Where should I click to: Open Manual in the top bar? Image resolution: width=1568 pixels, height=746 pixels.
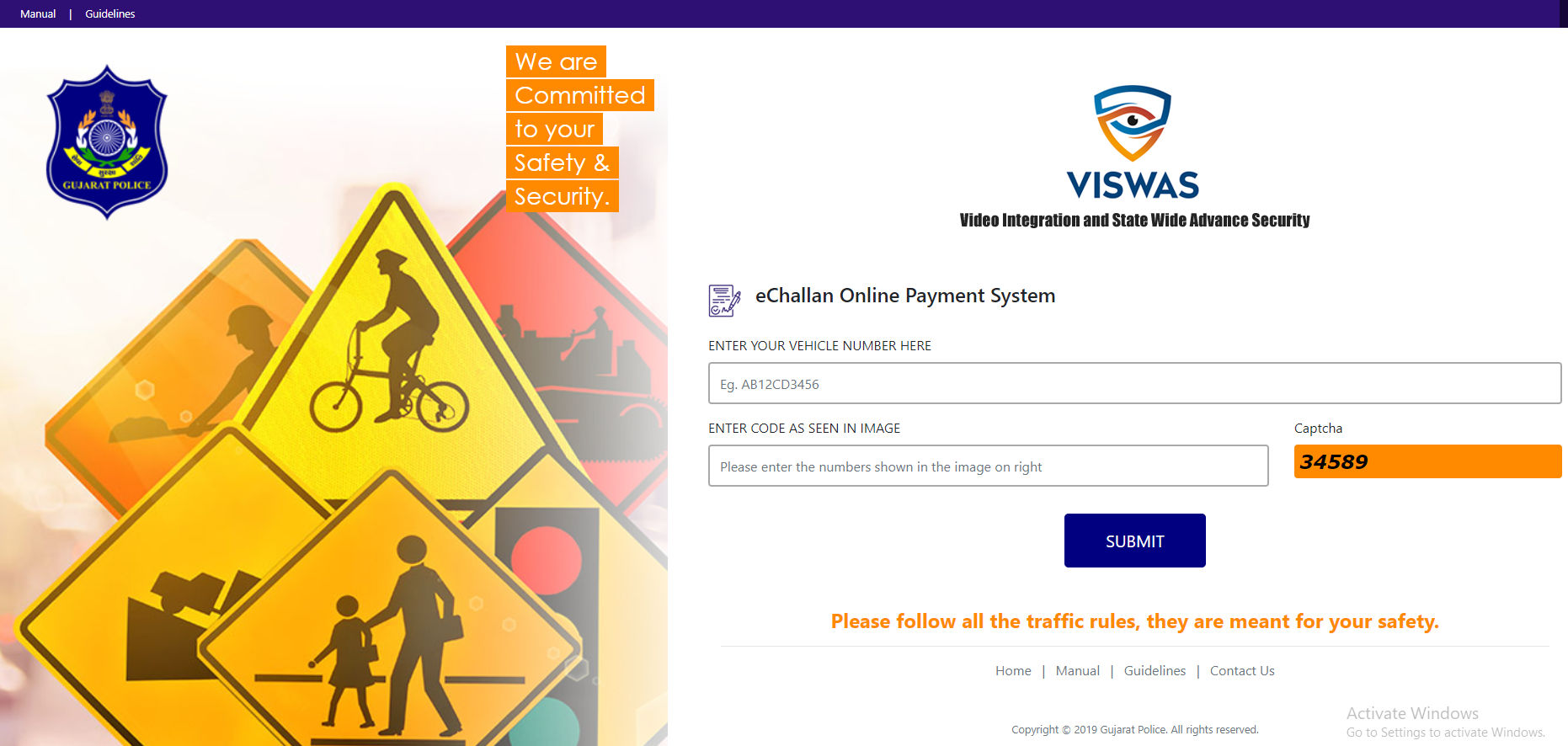(x=38, y=13)
